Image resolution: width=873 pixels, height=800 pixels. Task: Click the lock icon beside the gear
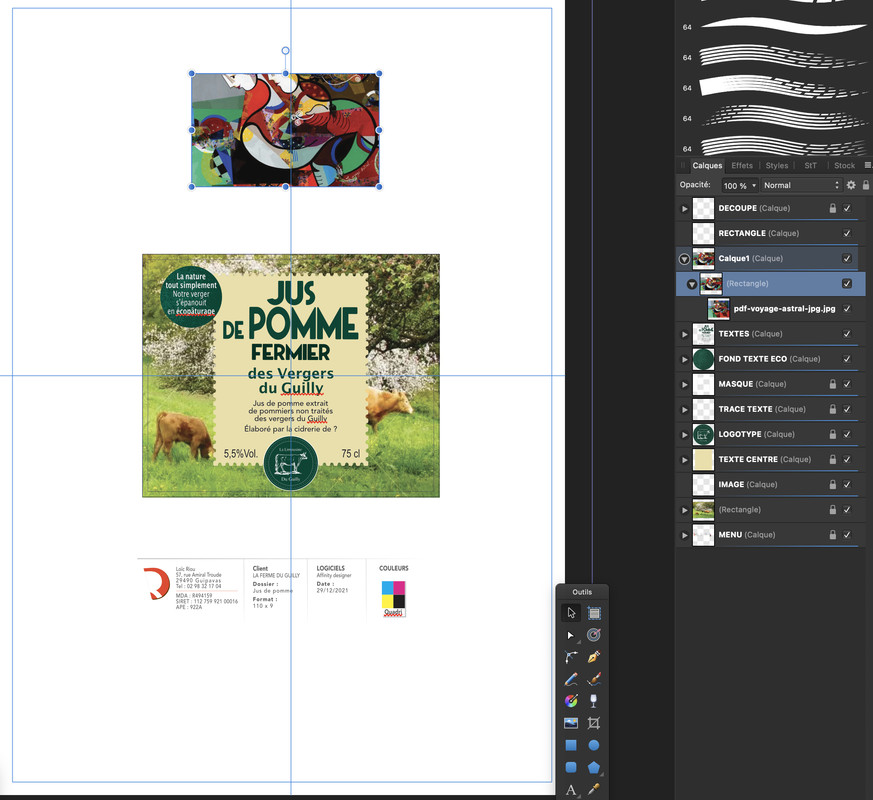click(866, 185)
